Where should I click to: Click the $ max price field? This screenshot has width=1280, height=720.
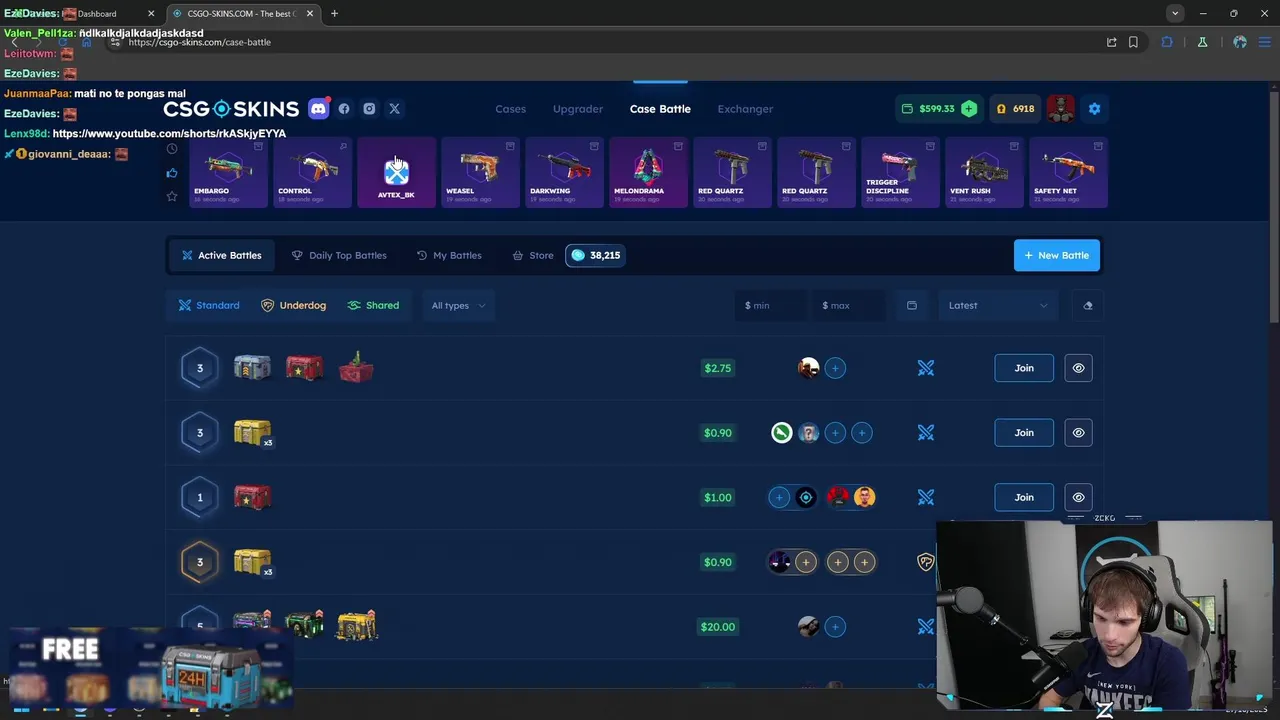click(848, 305)
